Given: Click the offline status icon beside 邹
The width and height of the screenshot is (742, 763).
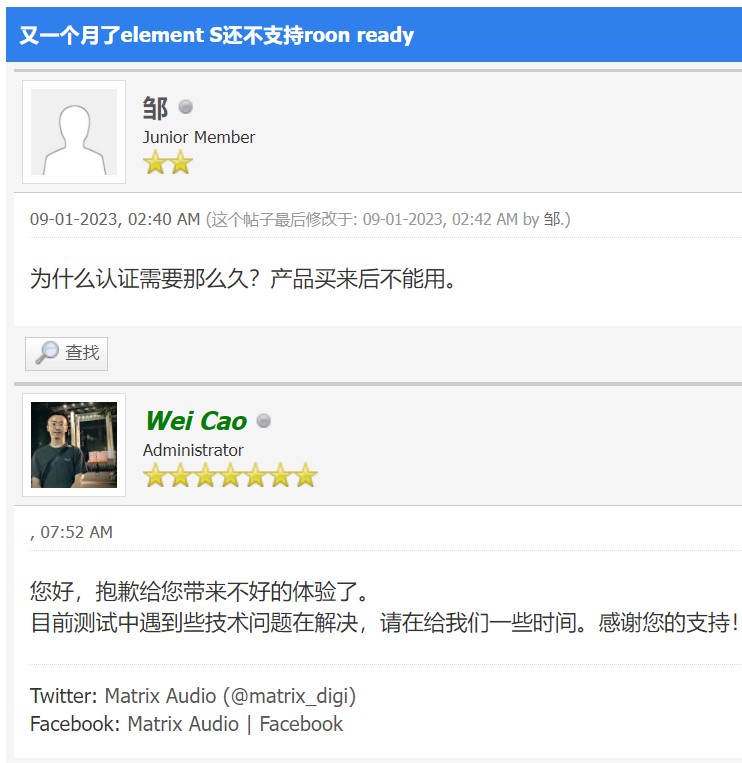Looking at the screenshot, I should (x=185, y=107).
